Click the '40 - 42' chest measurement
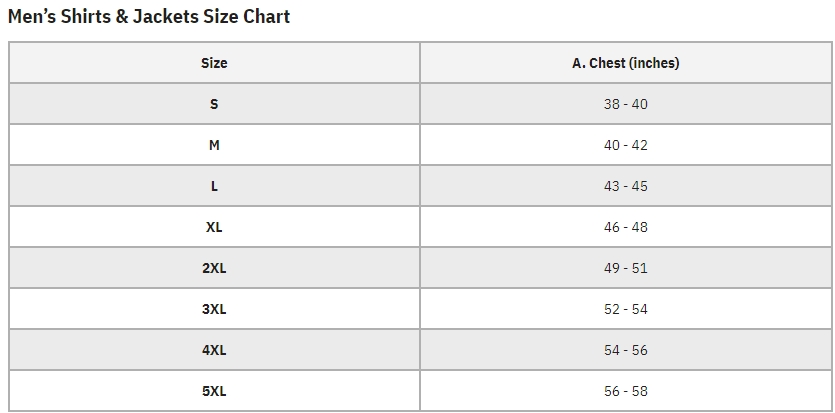This screenshot has width=835, height=413. (625, 145)
